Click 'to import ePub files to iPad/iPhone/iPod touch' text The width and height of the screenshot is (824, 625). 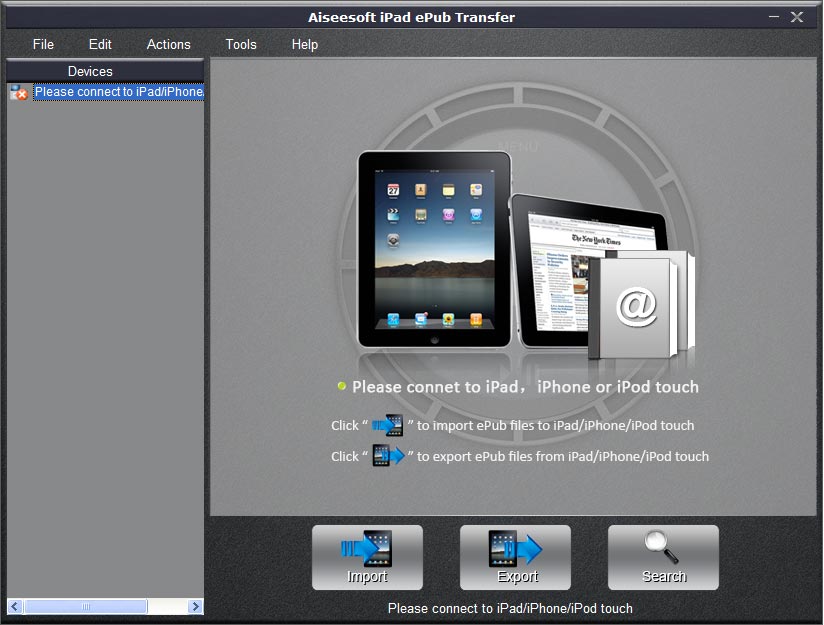(x=555, y=425)
